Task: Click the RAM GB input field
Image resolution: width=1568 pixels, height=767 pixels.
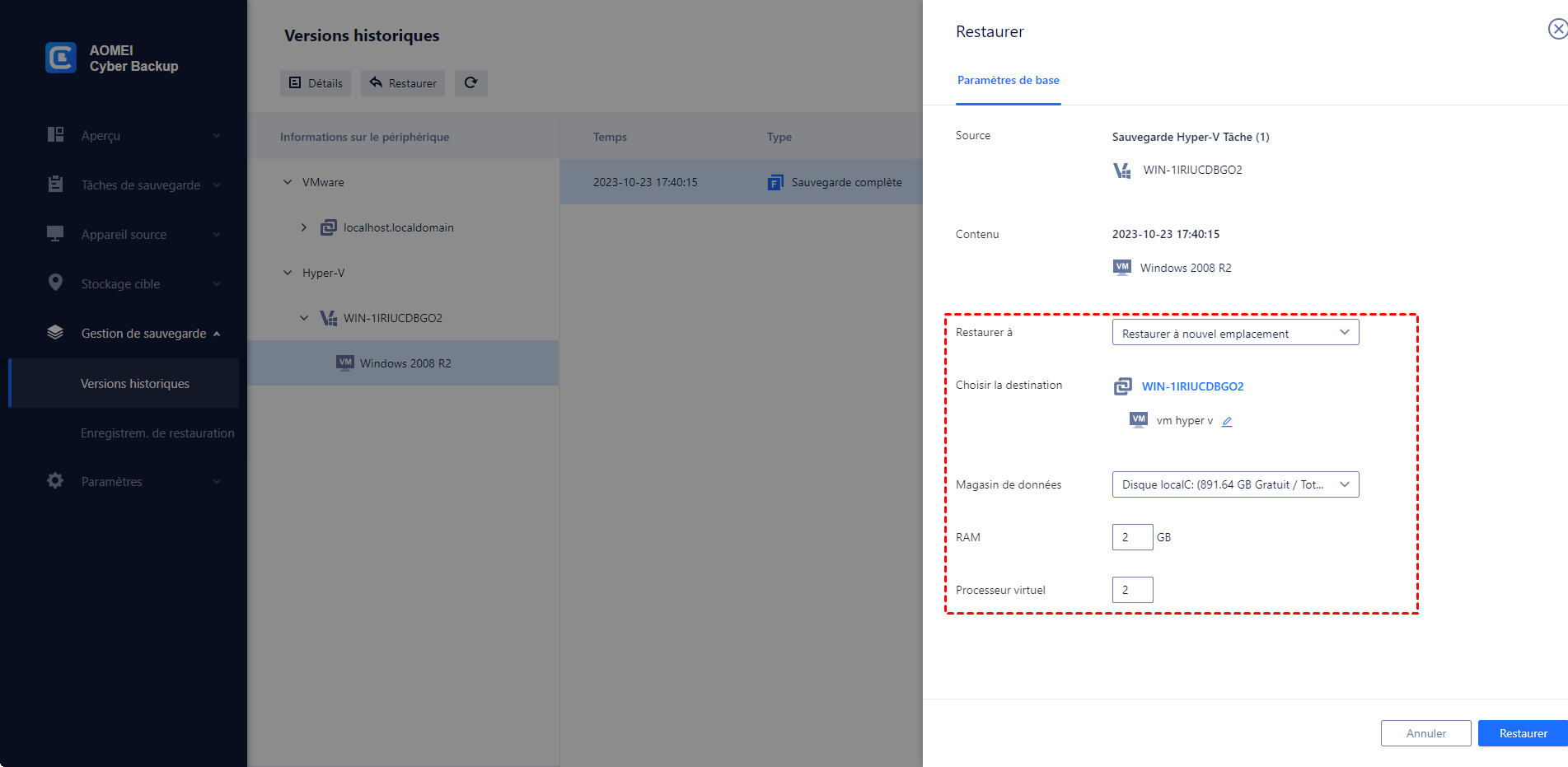Action: point(1132,537)
